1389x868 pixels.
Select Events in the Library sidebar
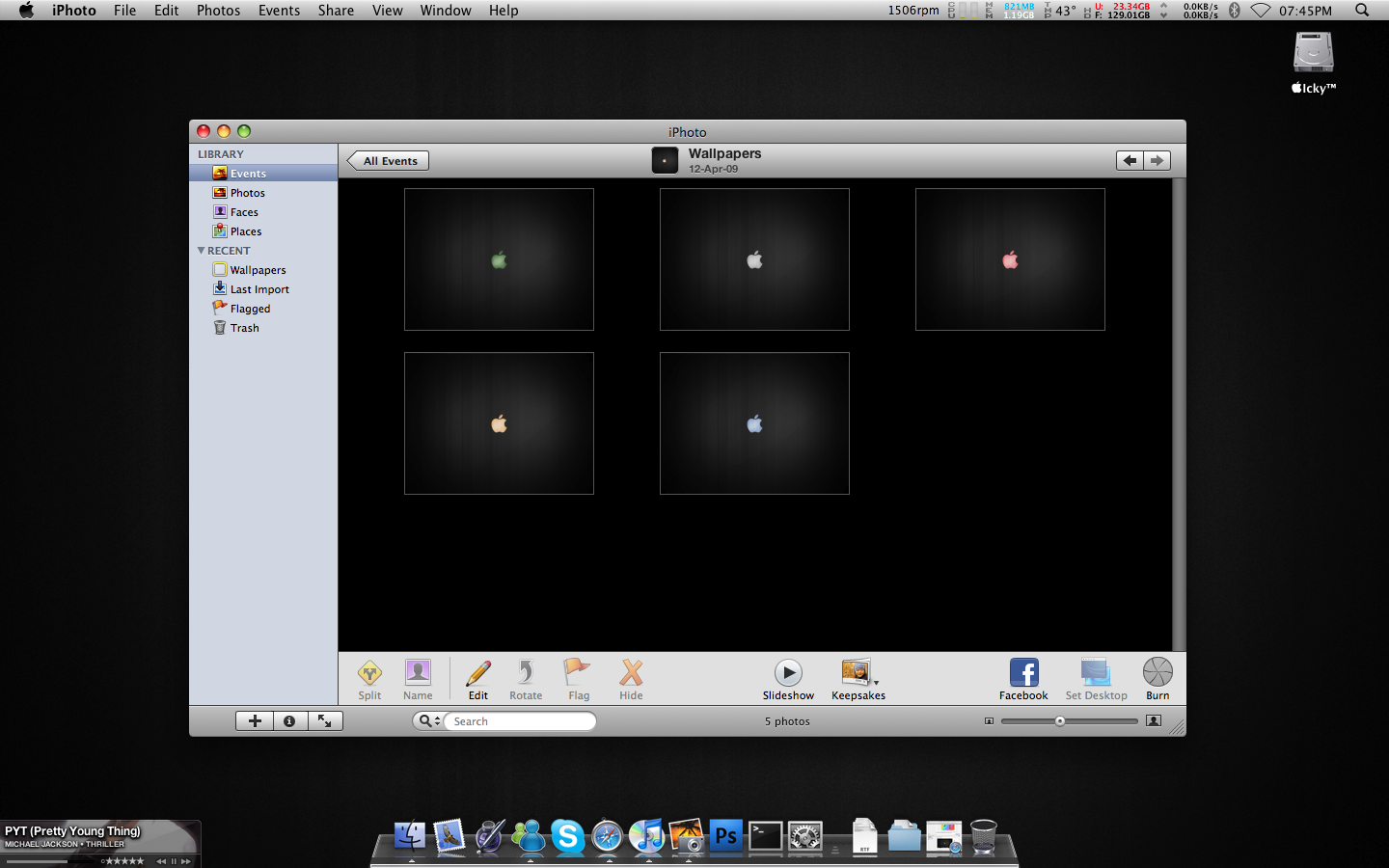tap(263, 174)
